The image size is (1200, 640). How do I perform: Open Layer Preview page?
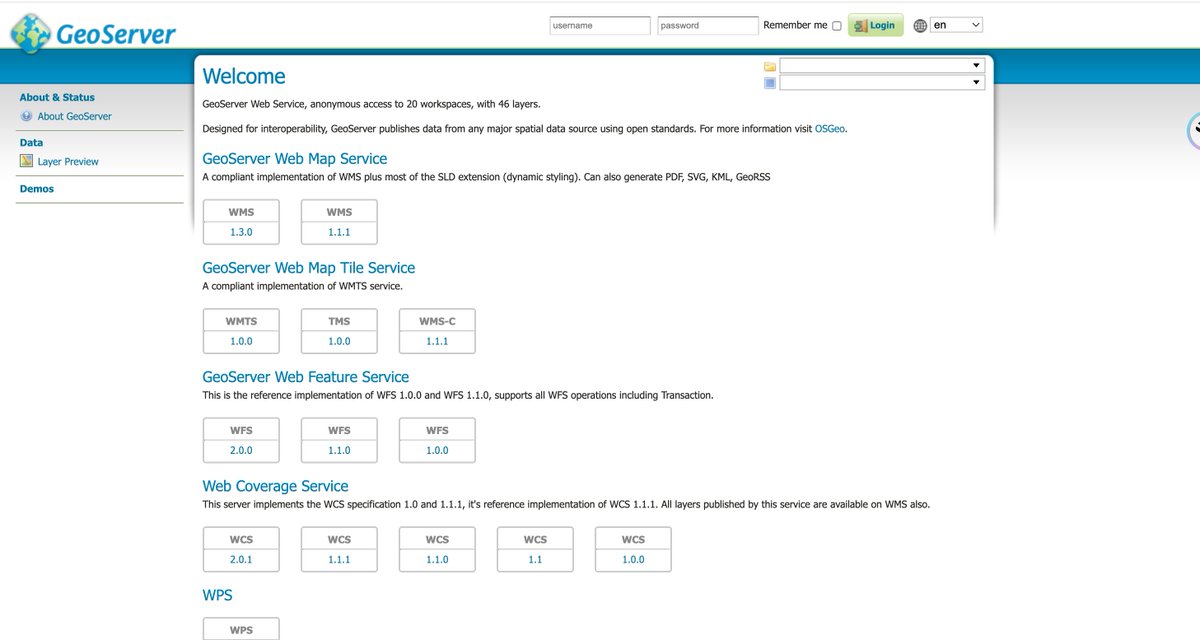[x=68, y=161]
